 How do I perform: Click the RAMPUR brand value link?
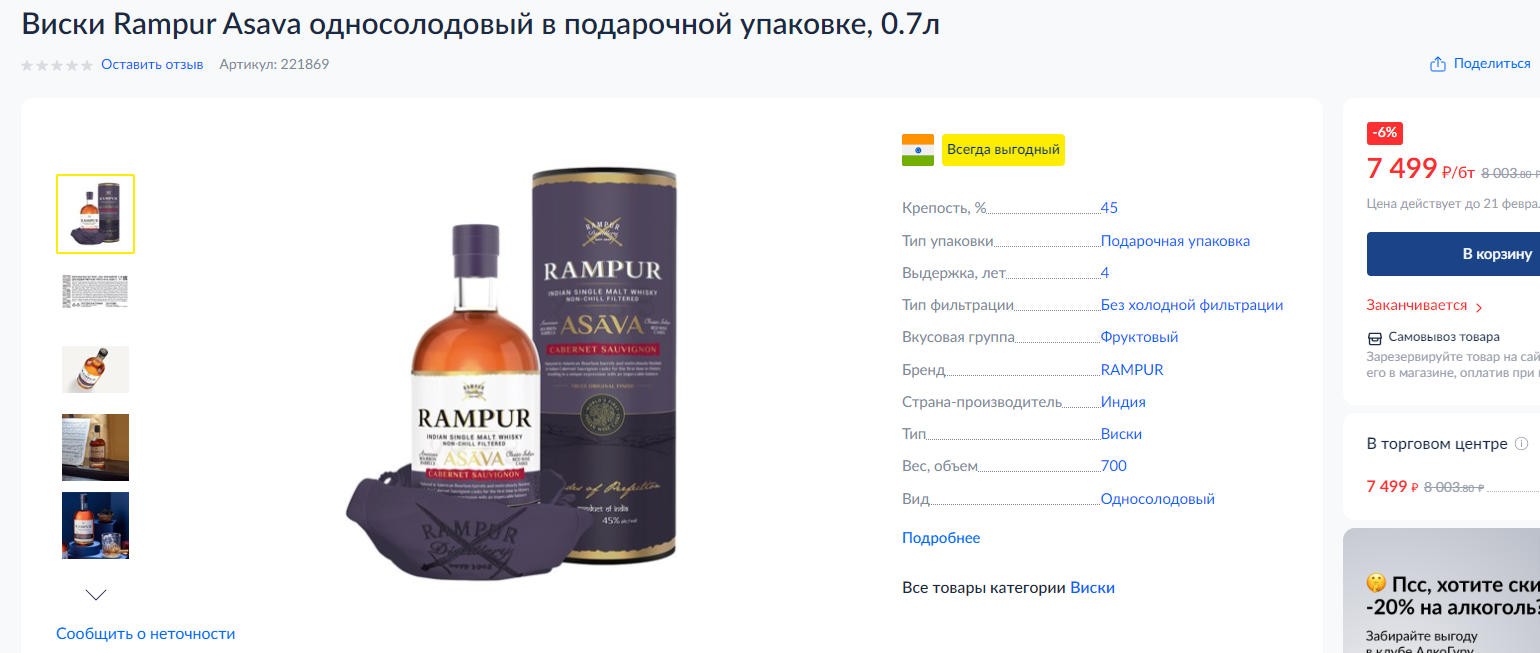coord(1132,370)
